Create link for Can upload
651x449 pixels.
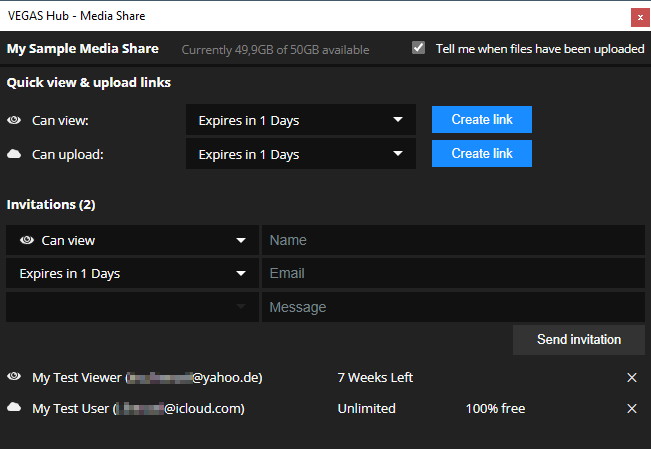[482, 154]
